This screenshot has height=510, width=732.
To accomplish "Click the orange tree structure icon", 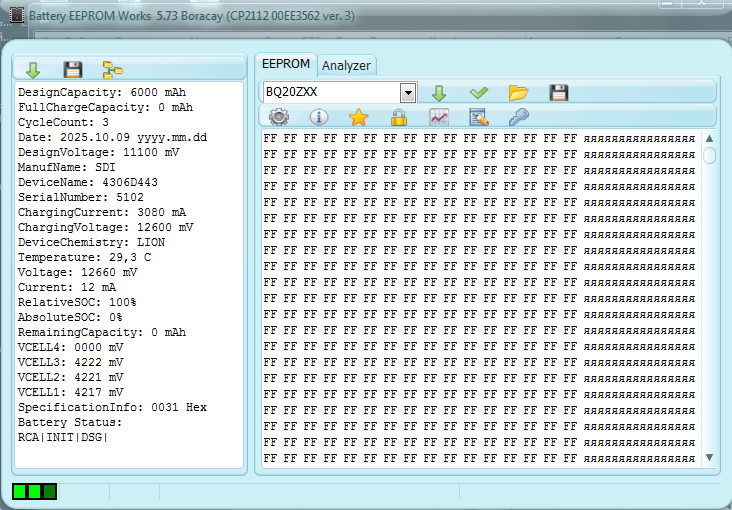I will [x=113, y=69].
